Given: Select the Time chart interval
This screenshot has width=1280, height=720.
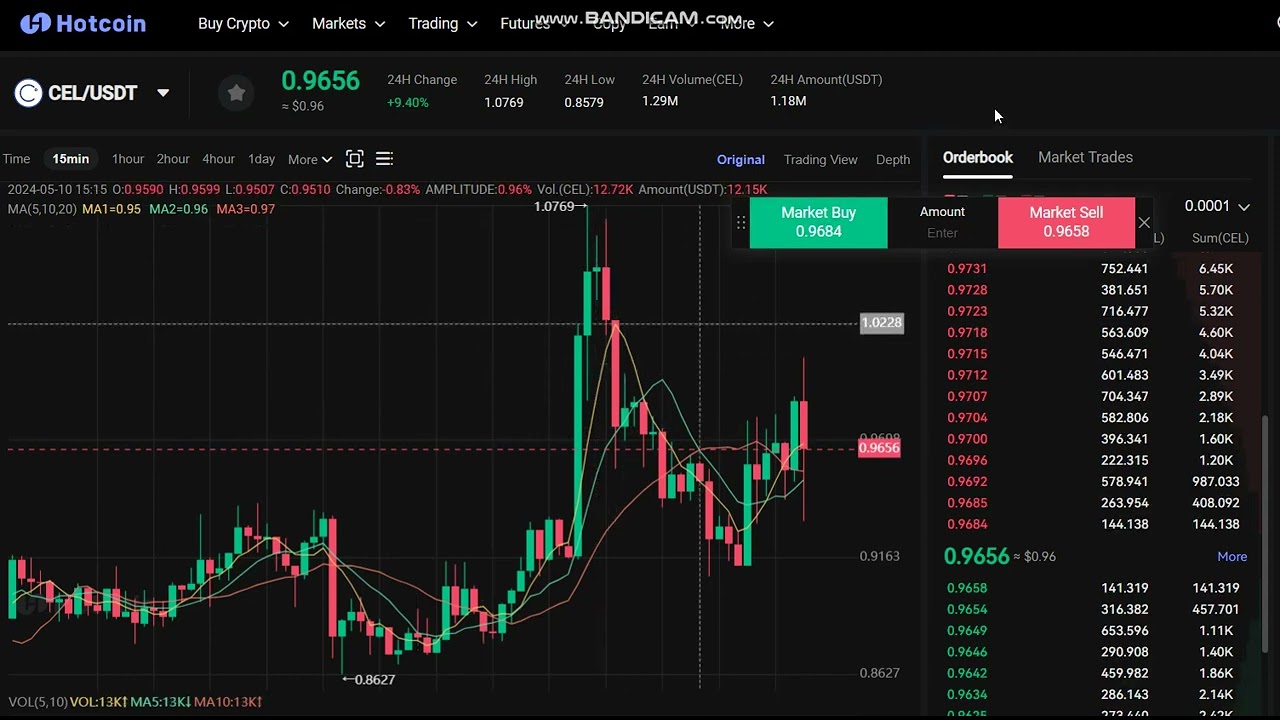Looking at the screenshot, I should tap(16, 159).
